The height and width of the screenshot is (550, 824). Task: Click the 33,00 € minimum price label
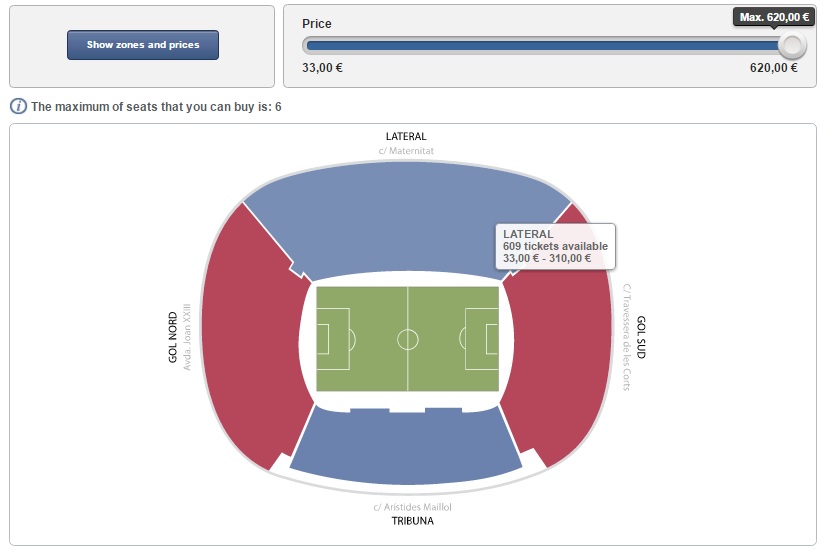pyautogui.click(x=322, y=68)
